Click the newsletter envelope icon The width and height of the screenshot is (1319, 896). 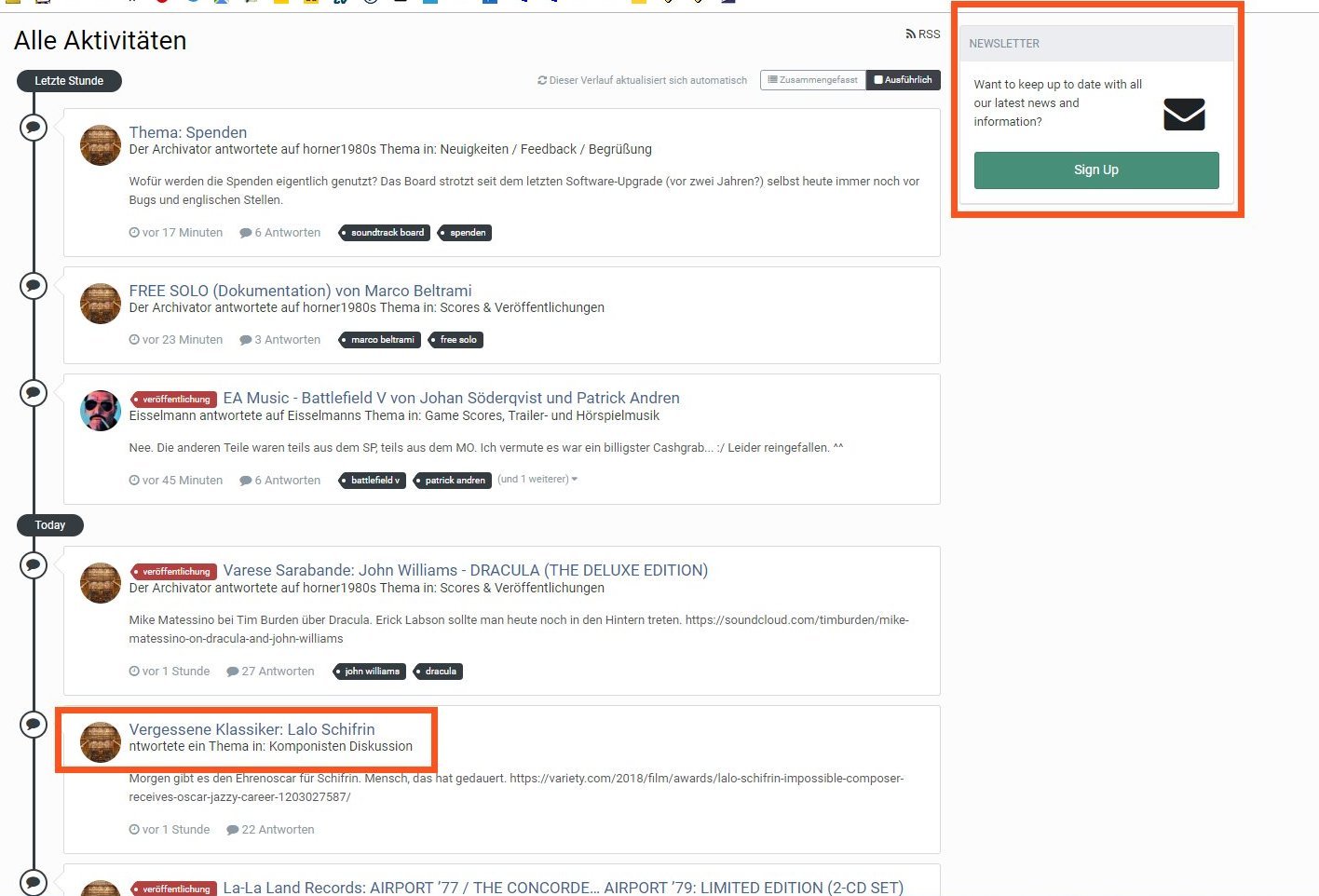[1184, 115]
